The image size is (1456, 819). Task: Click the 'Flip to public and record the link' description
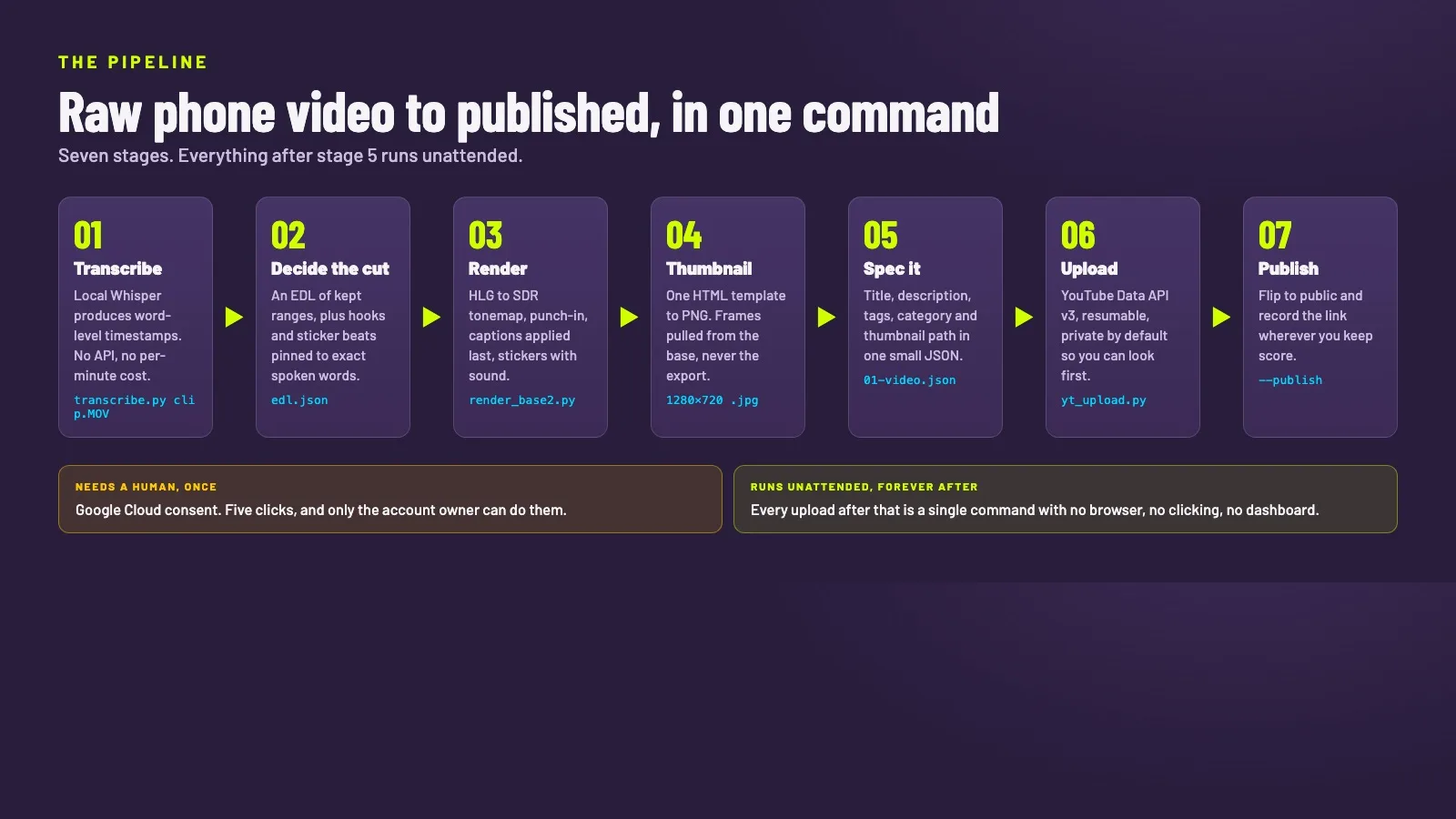pos(1316,326)
